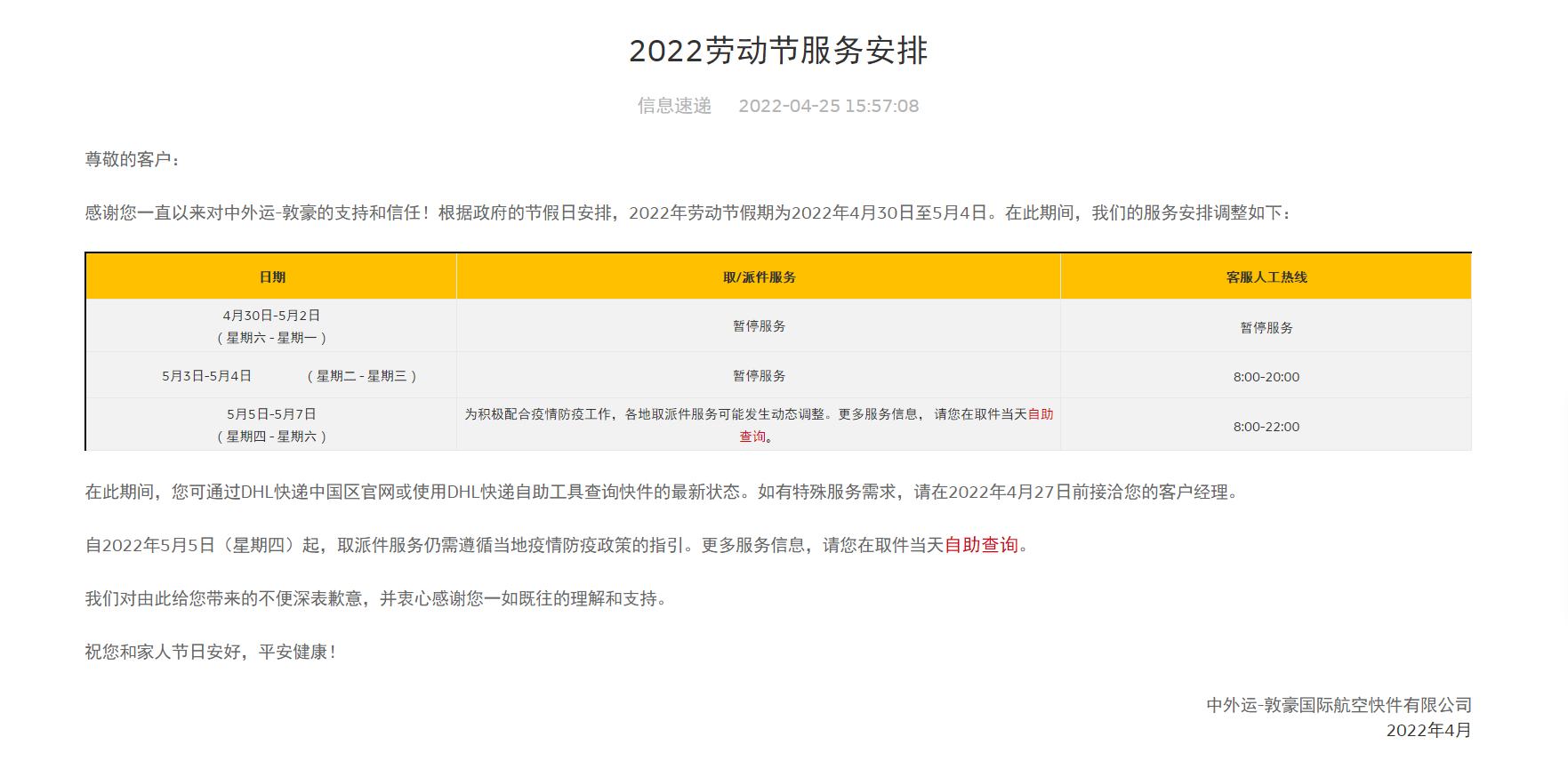The height and width of the screenshot is (769, 1568).
Task: Click the weekday label （星期四 - 星期六）
Action: (x=271, y=437)
